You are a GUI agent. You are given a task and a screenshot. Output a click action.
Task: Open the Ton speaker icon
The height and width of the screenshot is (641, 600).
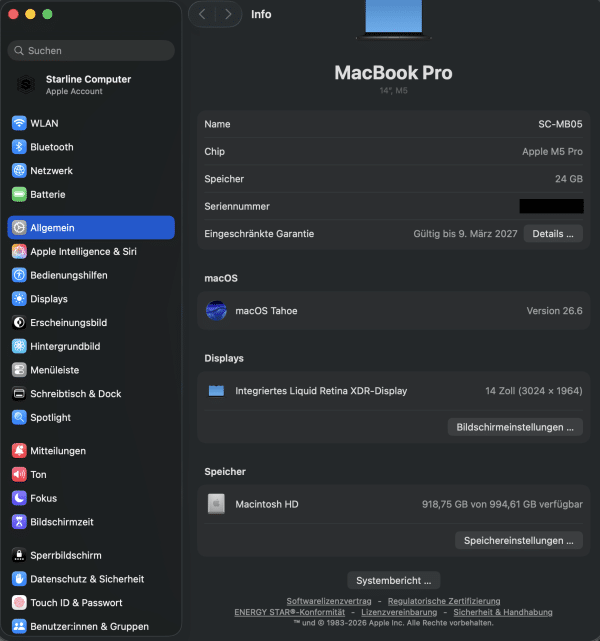coord(19,475)
